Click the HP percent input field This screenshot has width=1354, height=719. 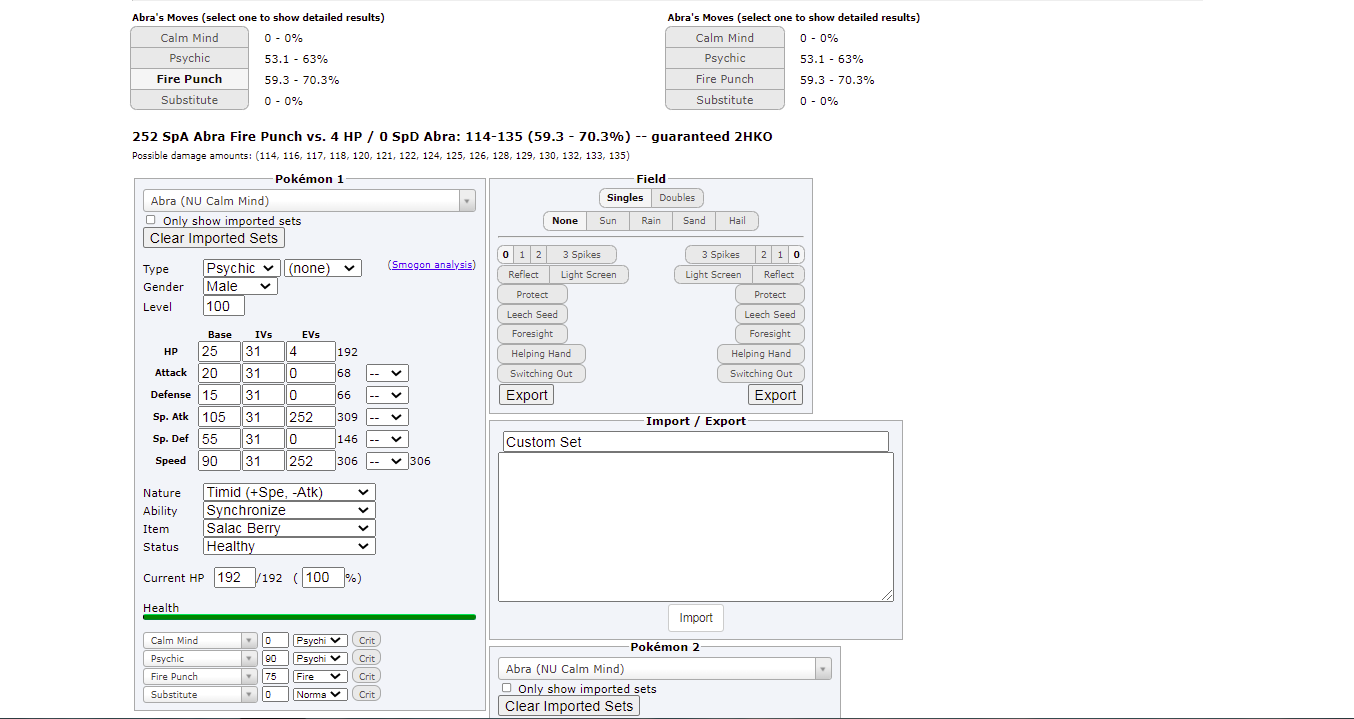tap(323, 578)
